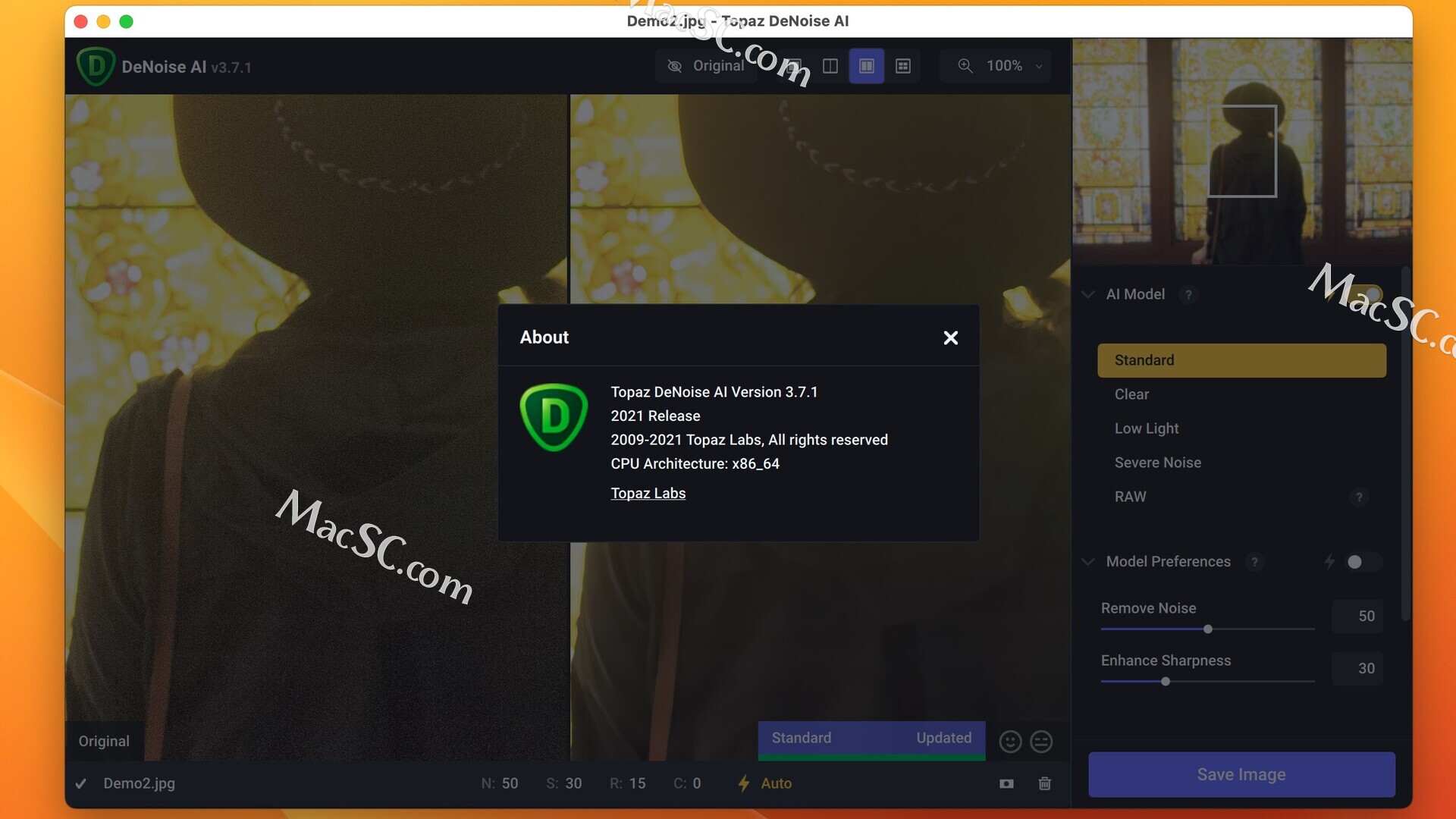Switch to comparison grid view

pos(902,66)
